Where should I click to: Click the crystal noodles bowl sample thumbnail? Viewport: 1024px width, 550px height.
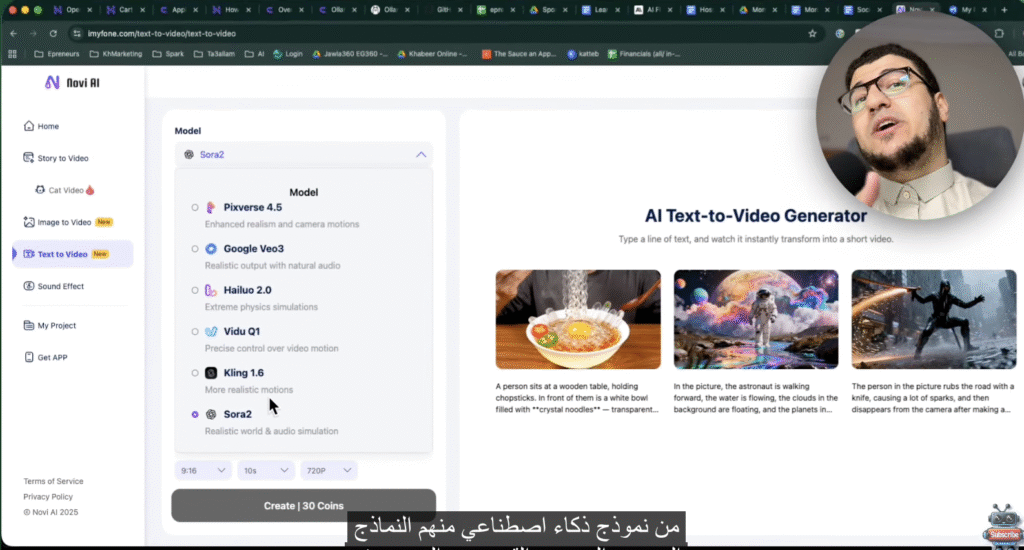click(578, 320)
